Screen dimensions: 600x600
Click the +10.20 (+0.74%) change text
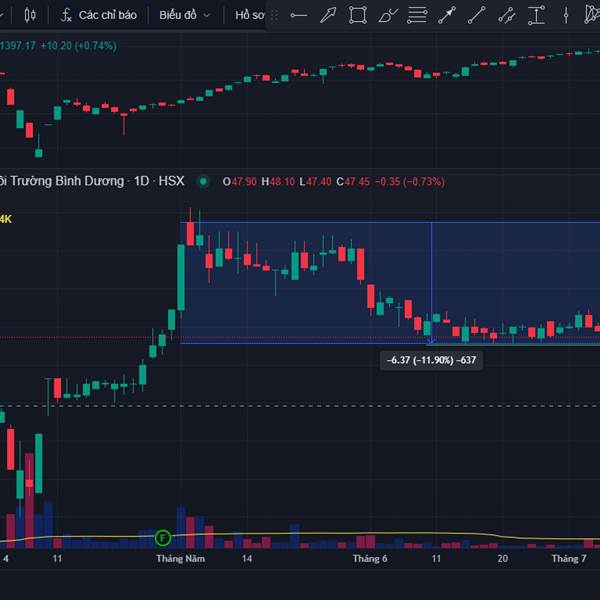78,46
